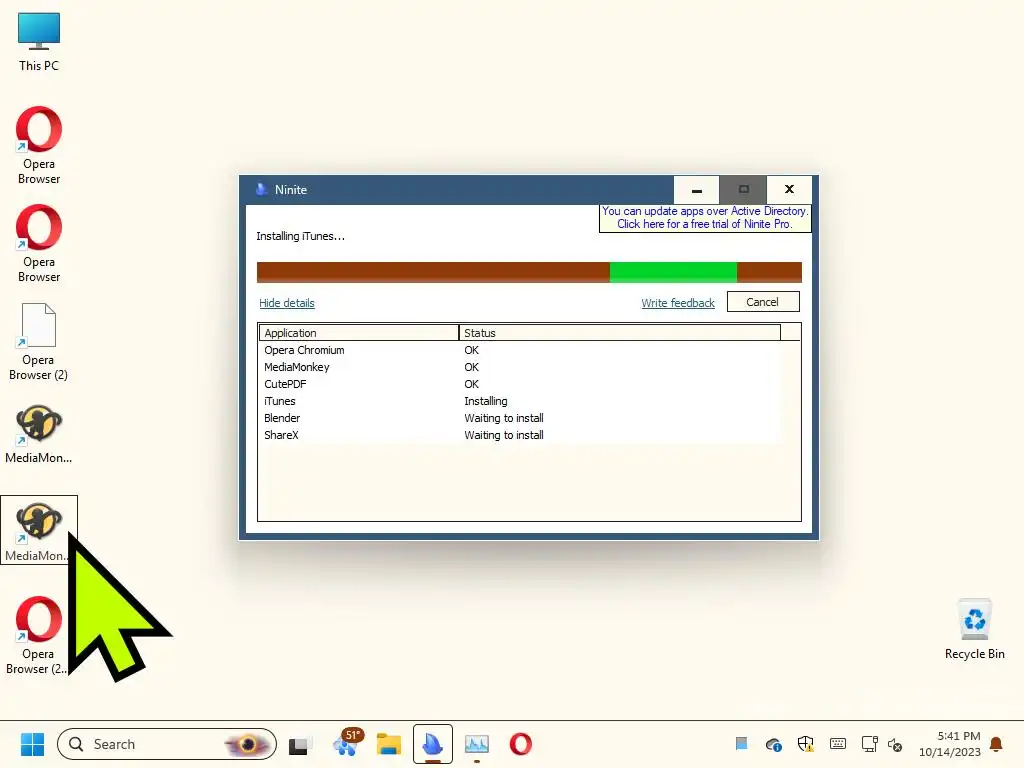Open the Opera Browser shortcut above the blank-file icon
This screenshot has width=1024, height=768.
coord(39,243)
